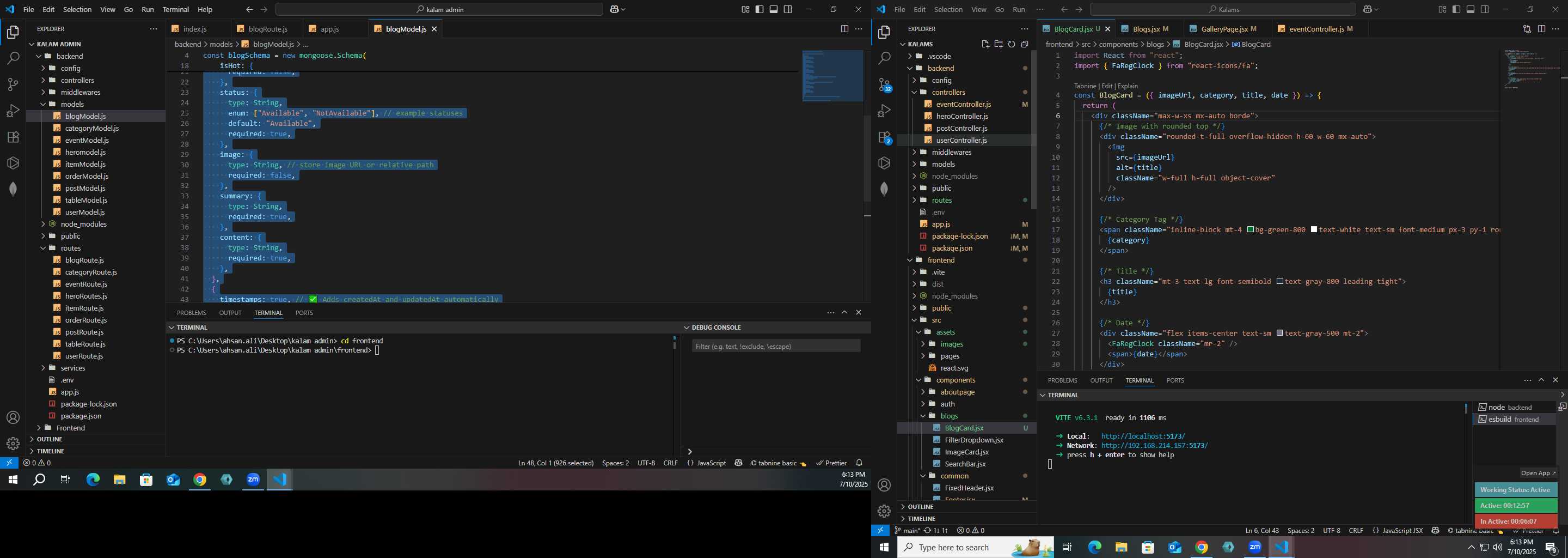1568x558 pixels.
Task: Open Extensions with 2 badge in Kalams window
Action: [x=884, y=138]
